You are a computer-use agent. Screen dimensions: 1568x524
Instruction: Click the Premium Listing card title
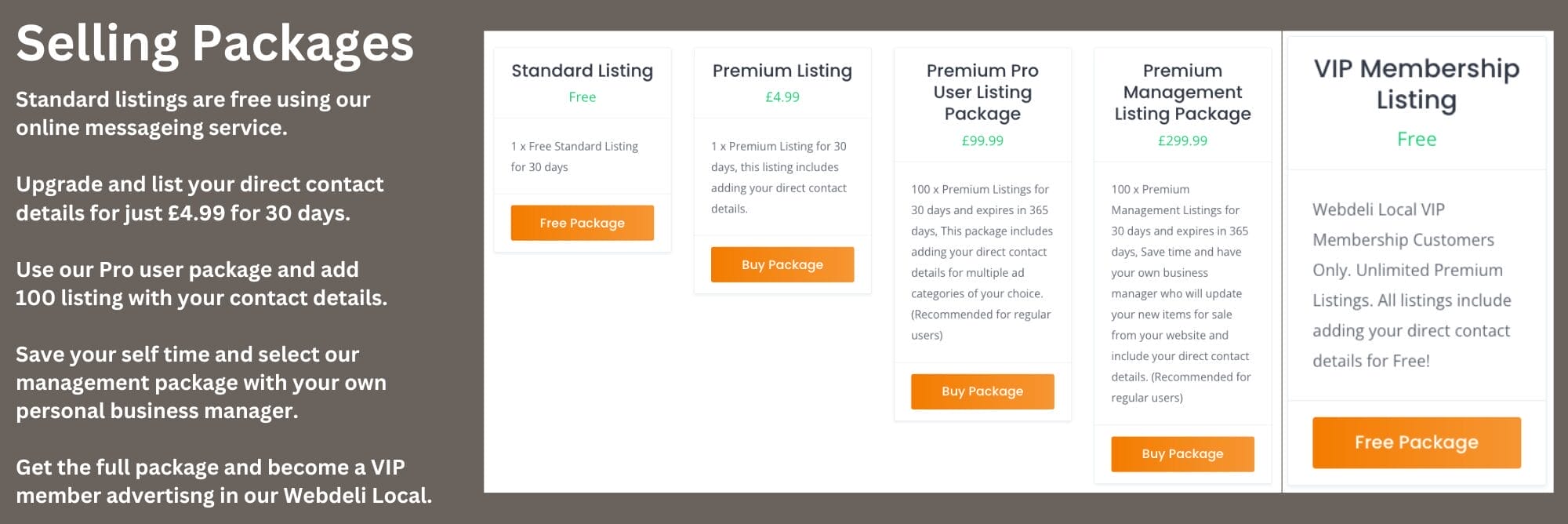(782, 71)
